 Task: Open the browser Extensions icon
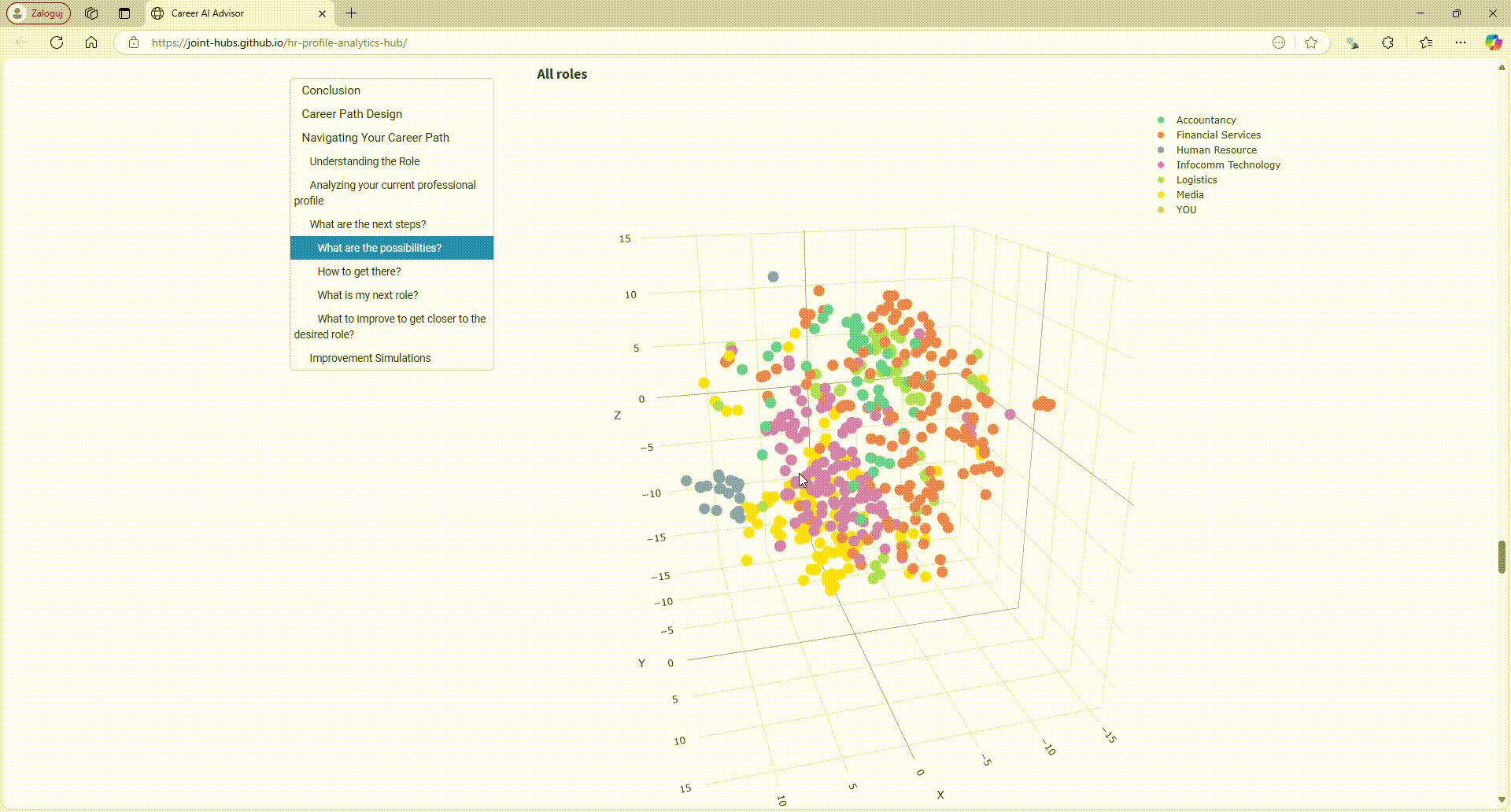(x=1387, y=42)
